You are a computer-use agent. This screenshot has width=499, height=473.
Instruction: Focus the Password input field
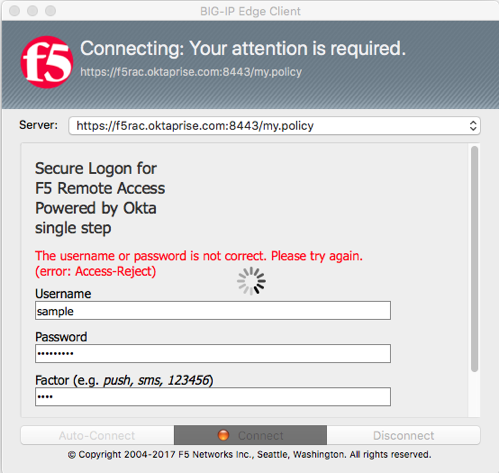tap(213, 353)
